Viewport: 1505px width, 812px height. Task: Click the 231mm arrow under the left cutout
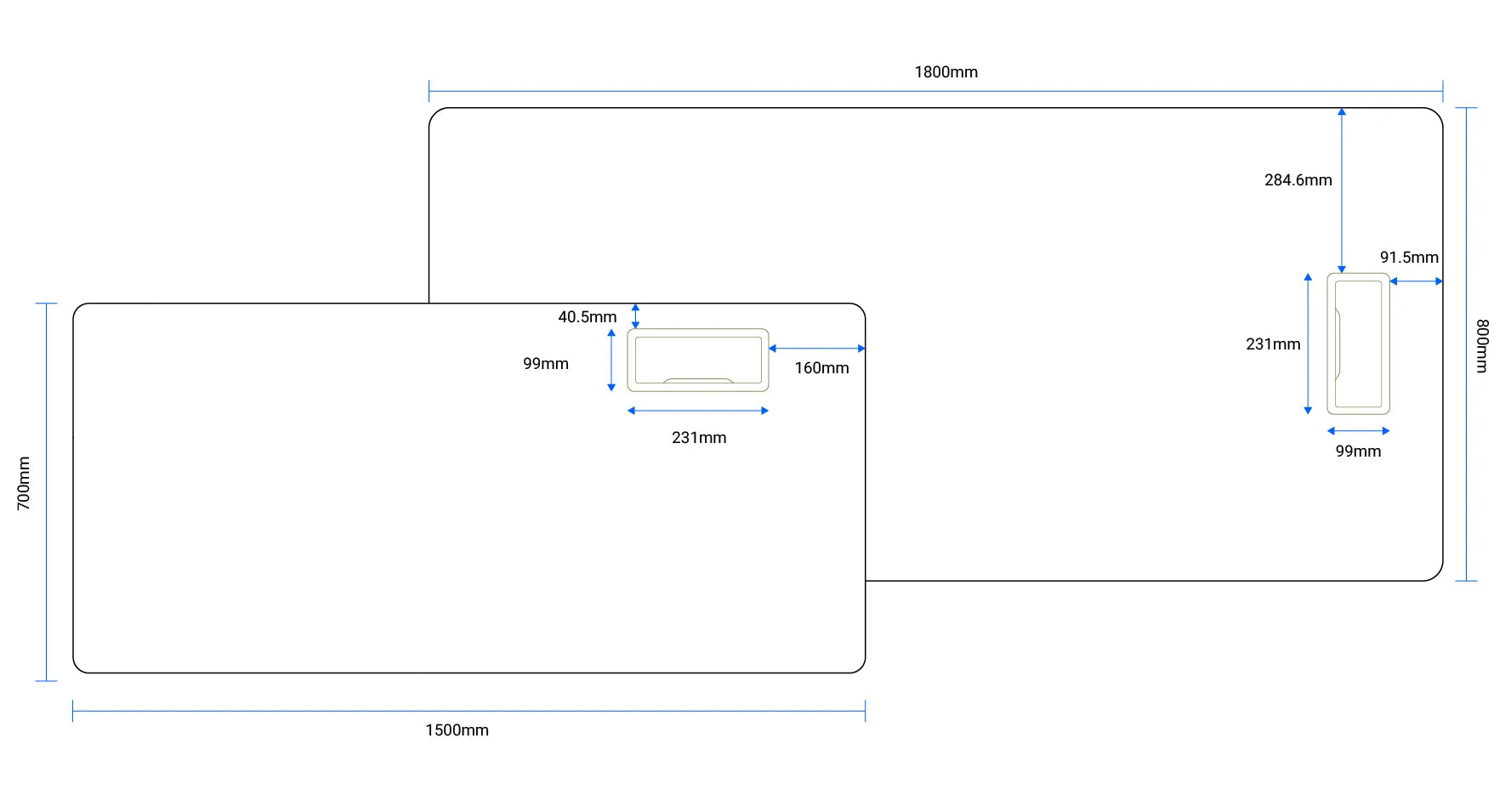[697, 411]
